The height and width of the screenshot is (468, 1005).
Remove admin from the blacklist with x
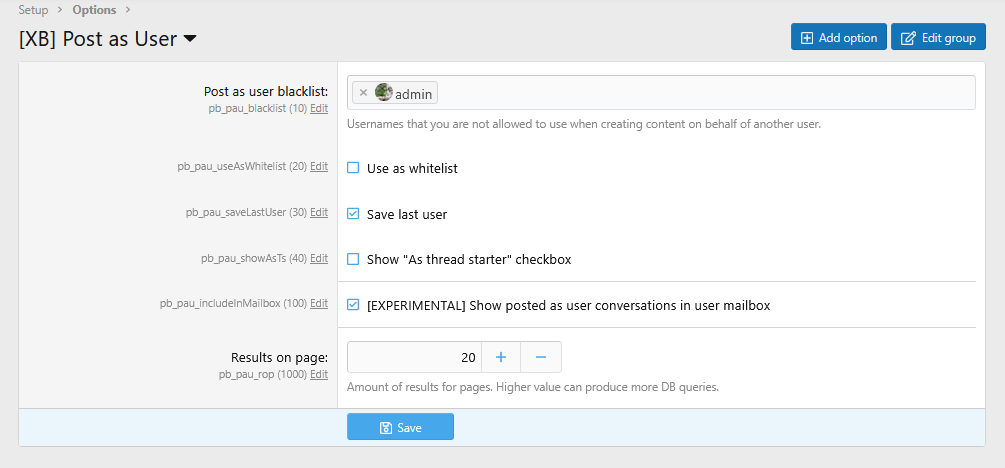click(x=363, y=93)
